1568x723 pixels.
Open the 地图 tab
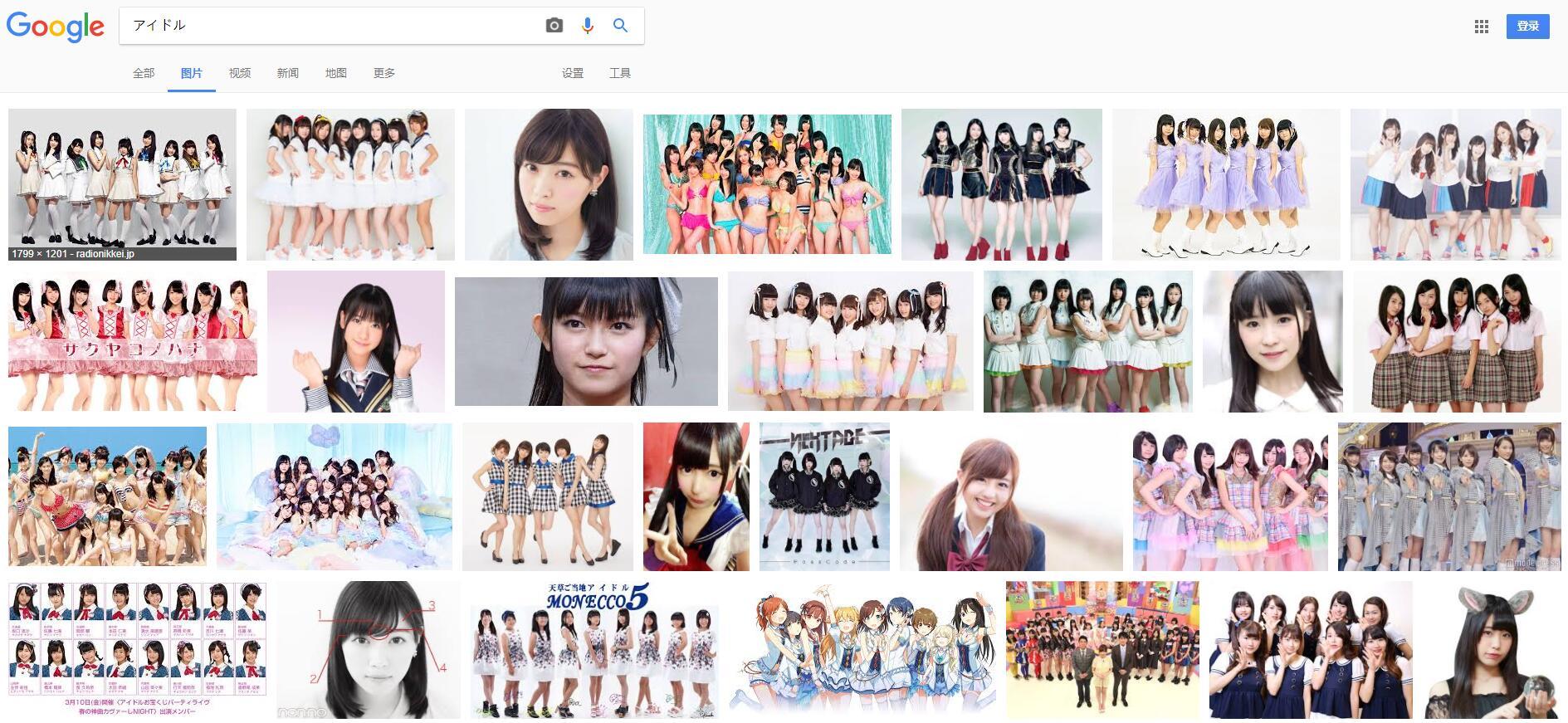tap(336, 73)
